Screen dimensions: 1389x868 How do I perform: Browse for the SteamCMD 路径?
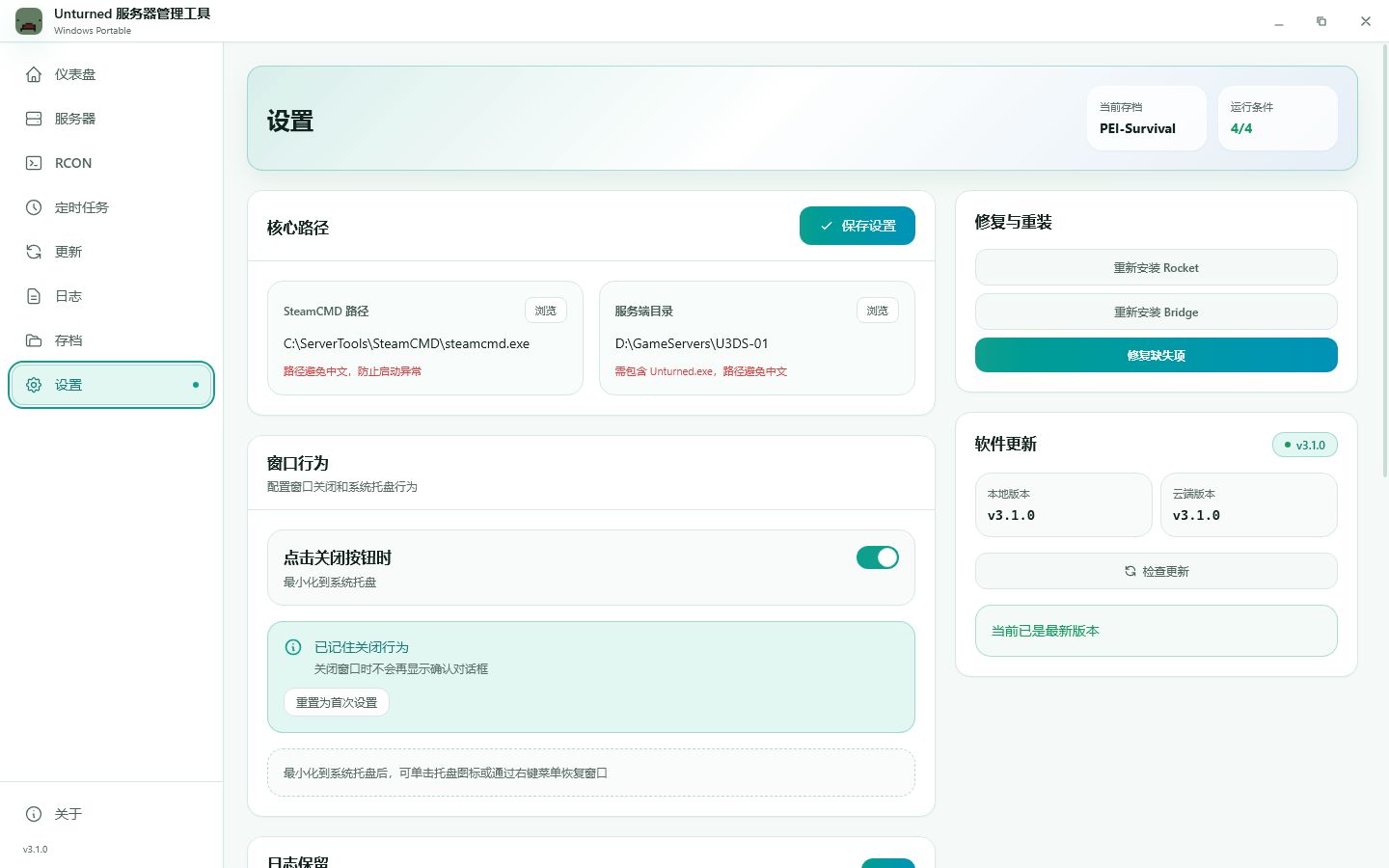pyautogui.click(x=546, y=311)
